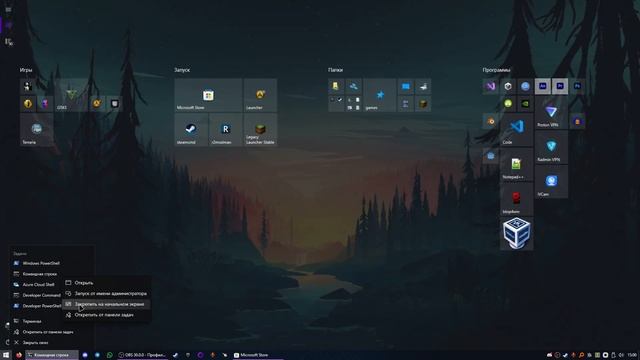Switch to Microsoft Store taskbar button
Viewport: 640px width, 360px height.
click(258, 355)
